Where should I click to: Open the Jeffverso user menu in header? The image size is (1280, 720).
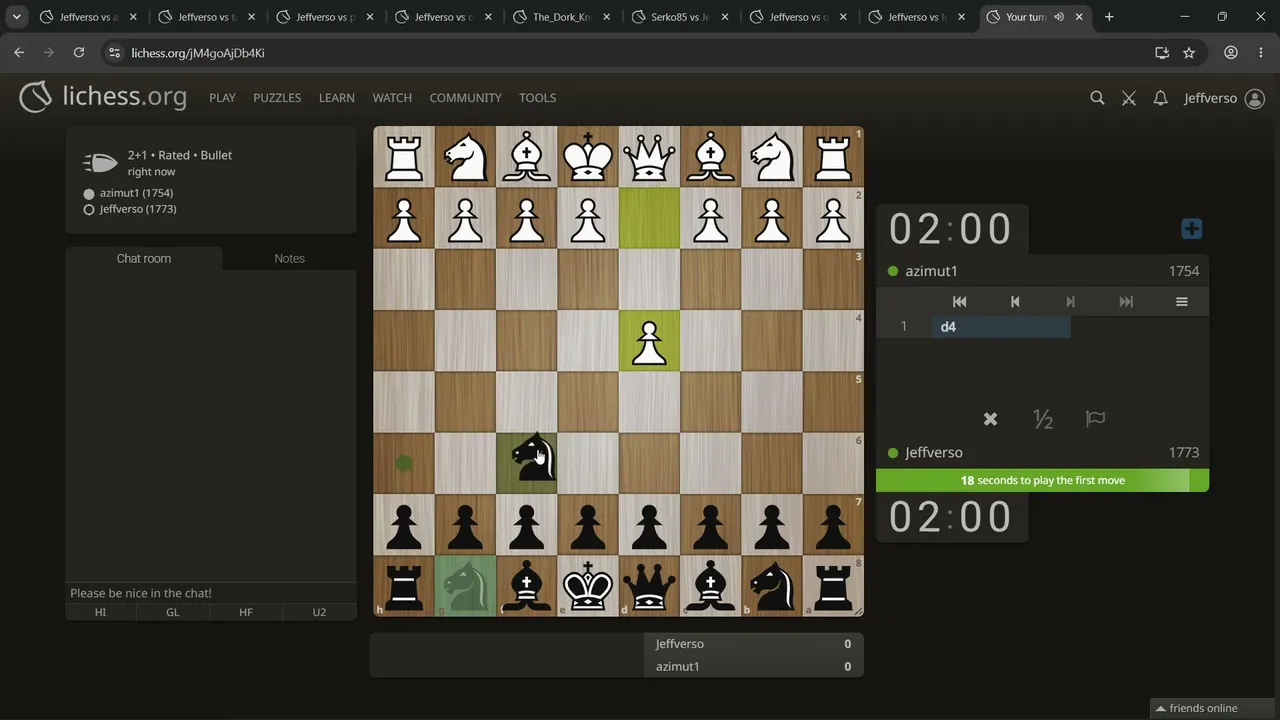1224,98
